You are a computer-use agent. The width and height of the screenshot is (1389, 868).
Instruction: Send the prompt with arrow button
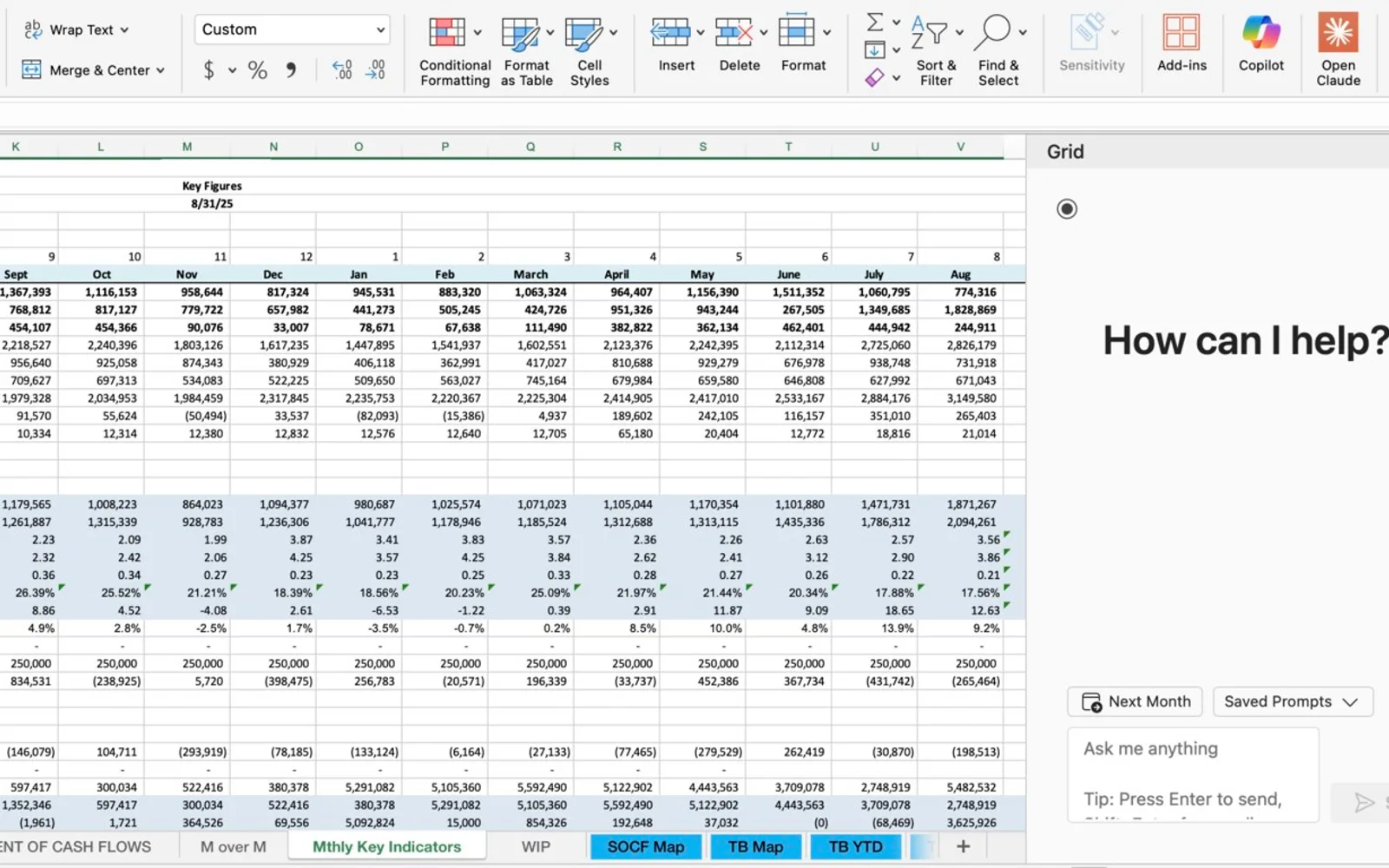[1363, 803]
